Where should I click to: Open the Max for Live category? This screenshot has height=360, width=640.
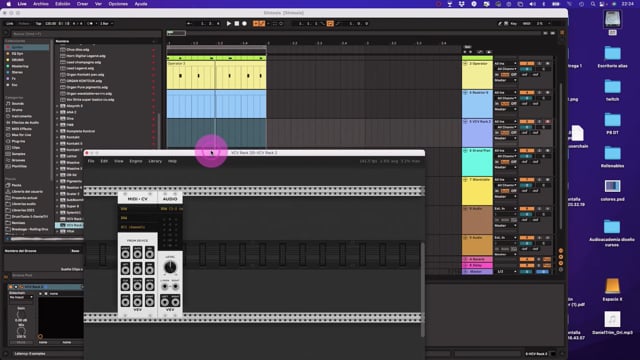click(x=21, y=135)
